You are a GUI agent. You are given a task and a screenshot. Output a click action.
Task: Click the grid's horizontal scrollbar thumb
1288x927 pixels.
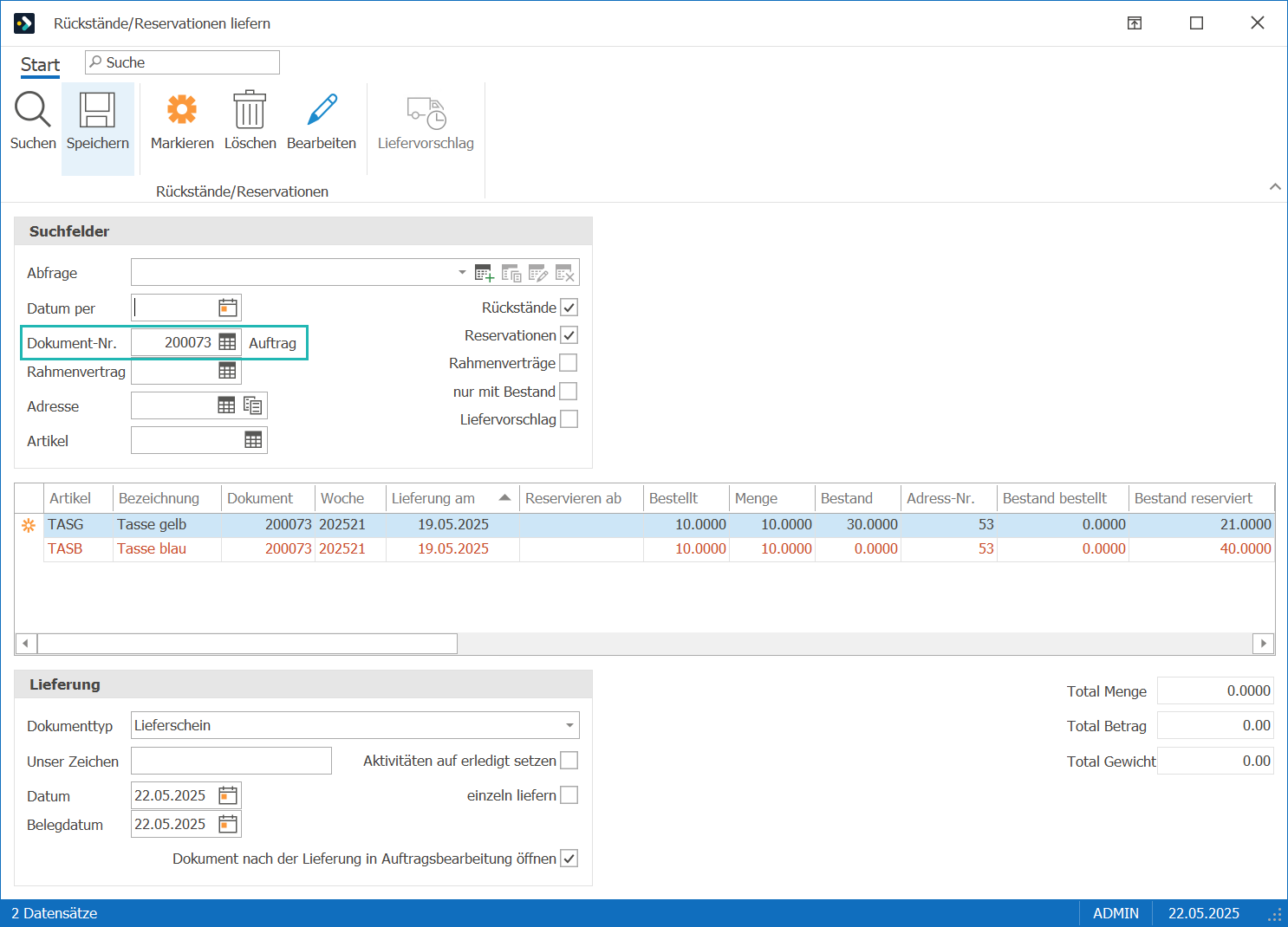point(247,643)
